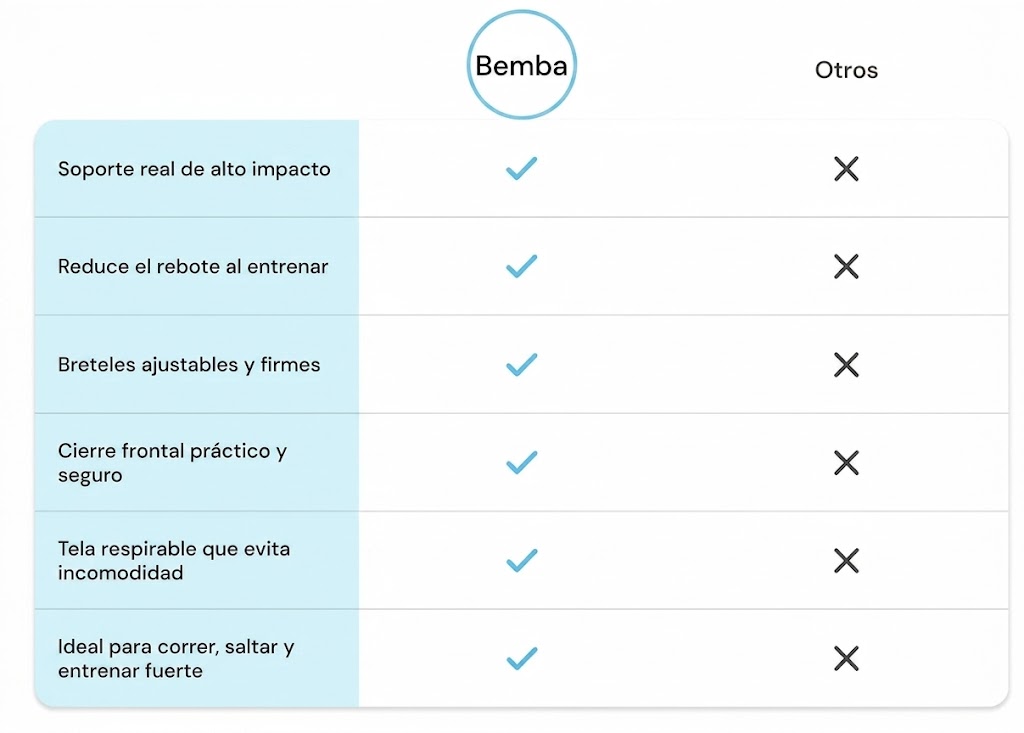Select the Reduce el rebote al entrenar label
1024x733 pixels.
click(x=193, y=267)
